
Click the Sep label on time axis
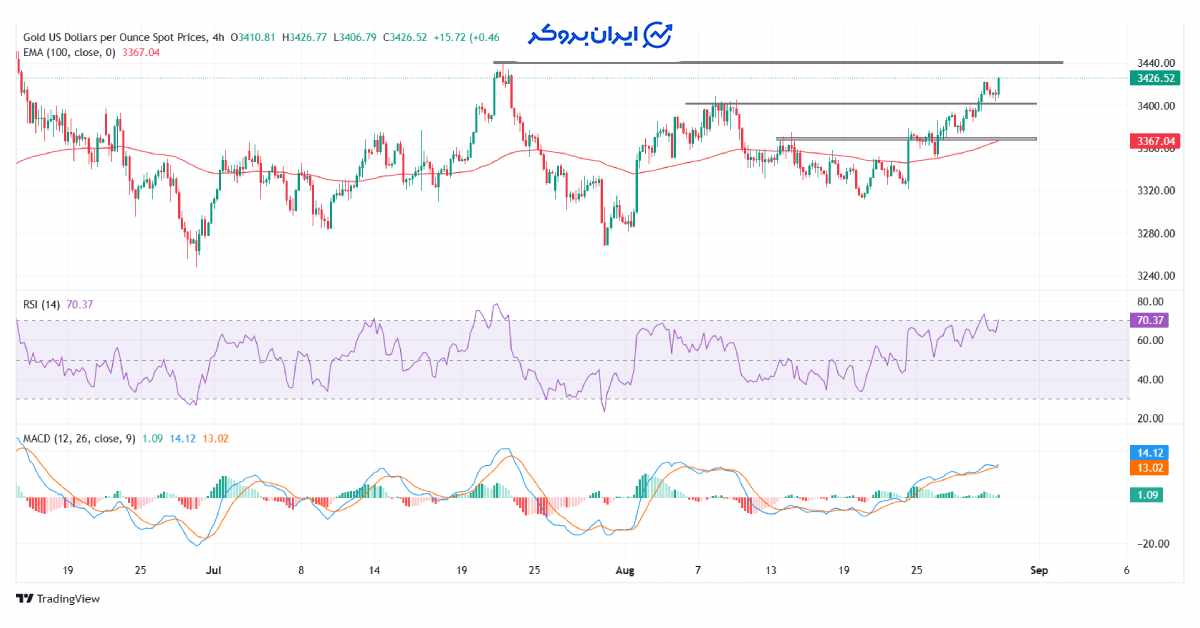(x=1039, y=570)
